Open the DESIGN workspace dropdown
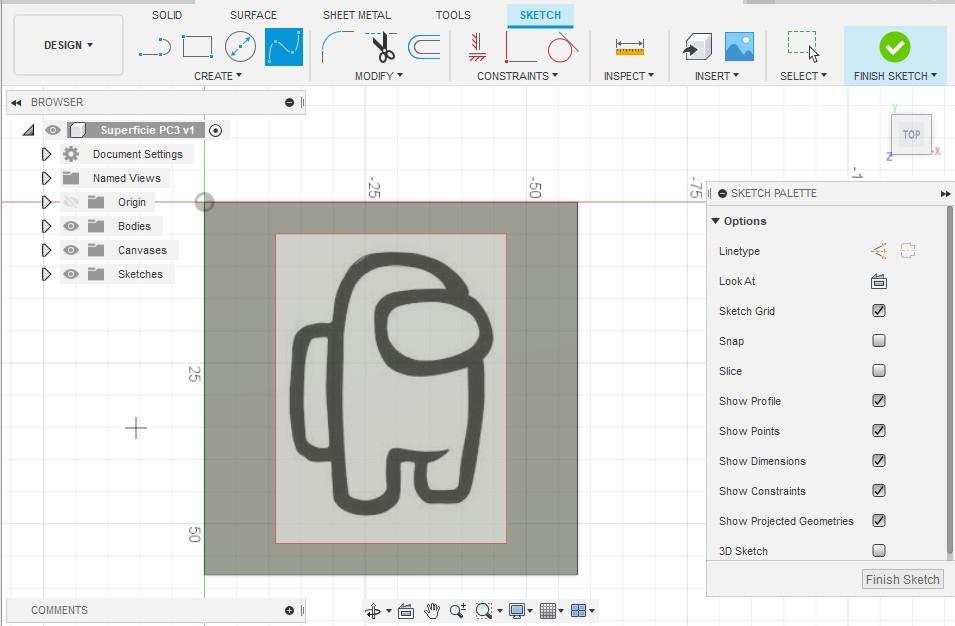 [68, 45]
